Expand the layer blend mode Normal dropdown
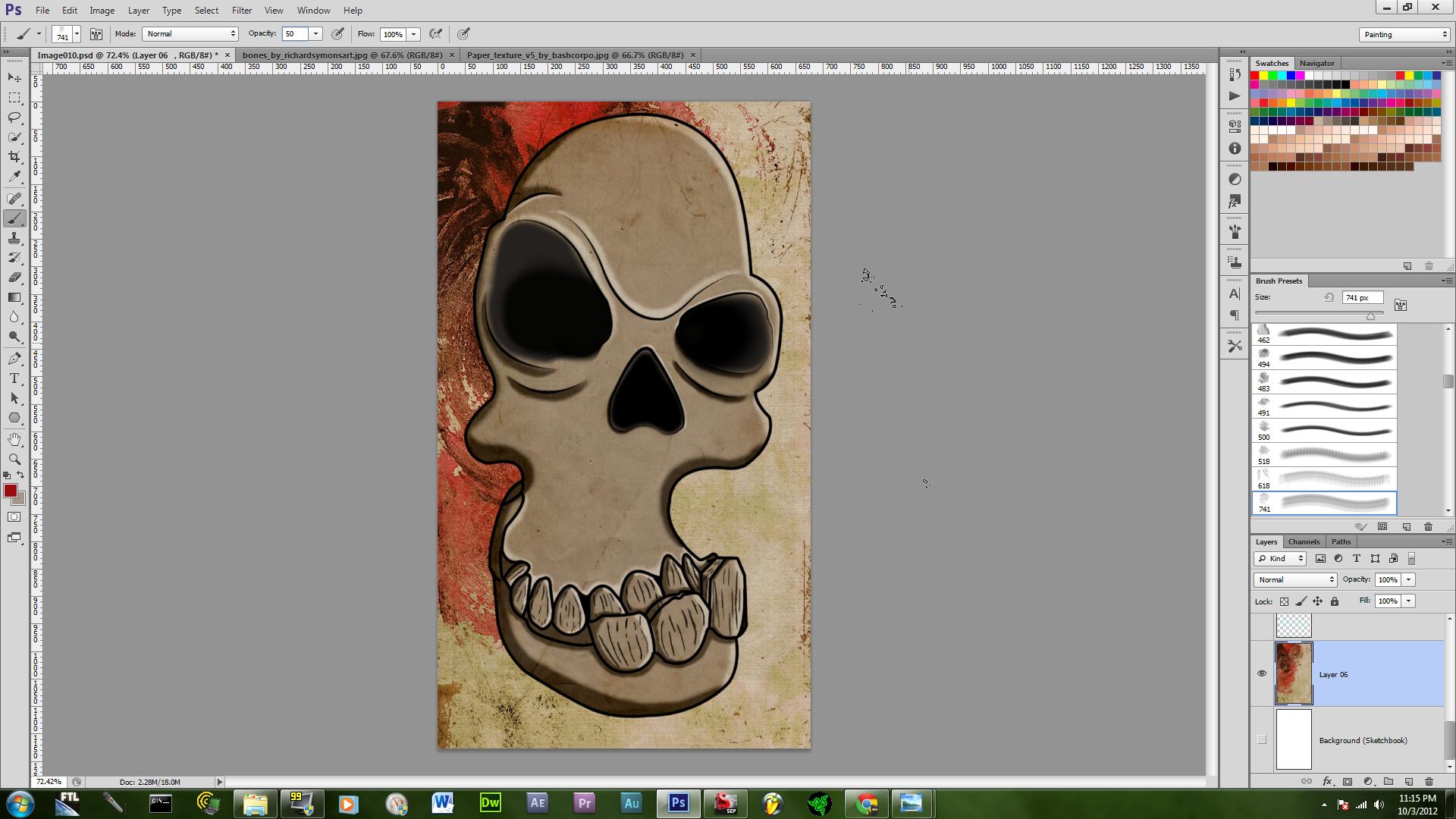 pos(1295,579)
